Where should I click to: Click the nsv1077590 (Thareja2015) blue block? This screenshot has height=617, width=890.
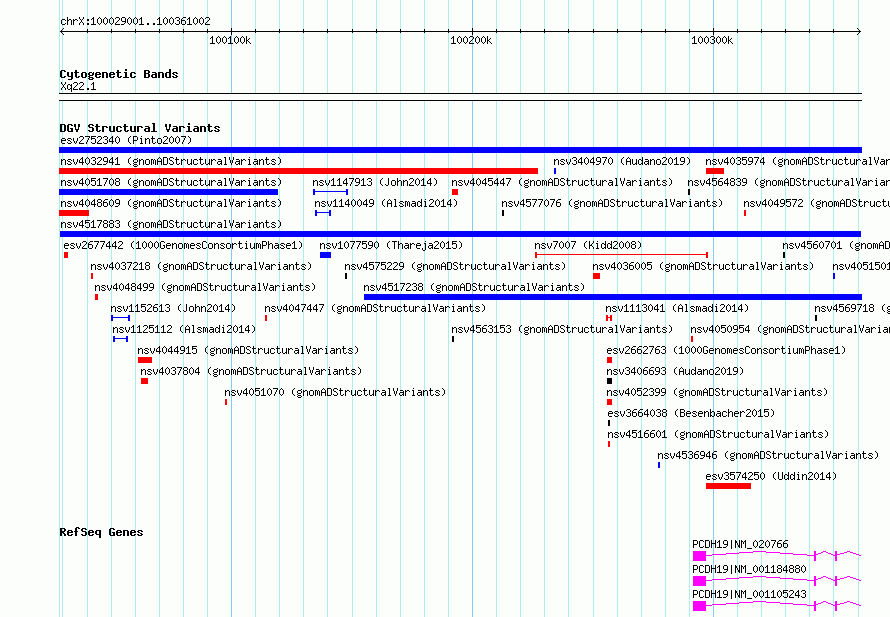(x=325, y=255)
